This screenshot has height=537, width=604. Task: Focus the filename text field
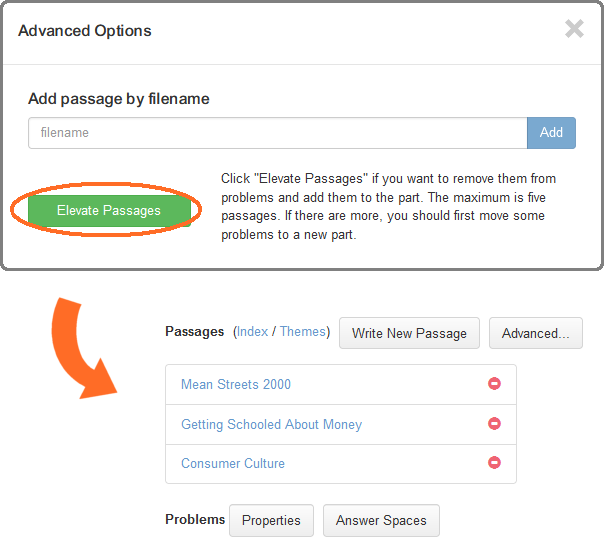(x=277, y=133)
